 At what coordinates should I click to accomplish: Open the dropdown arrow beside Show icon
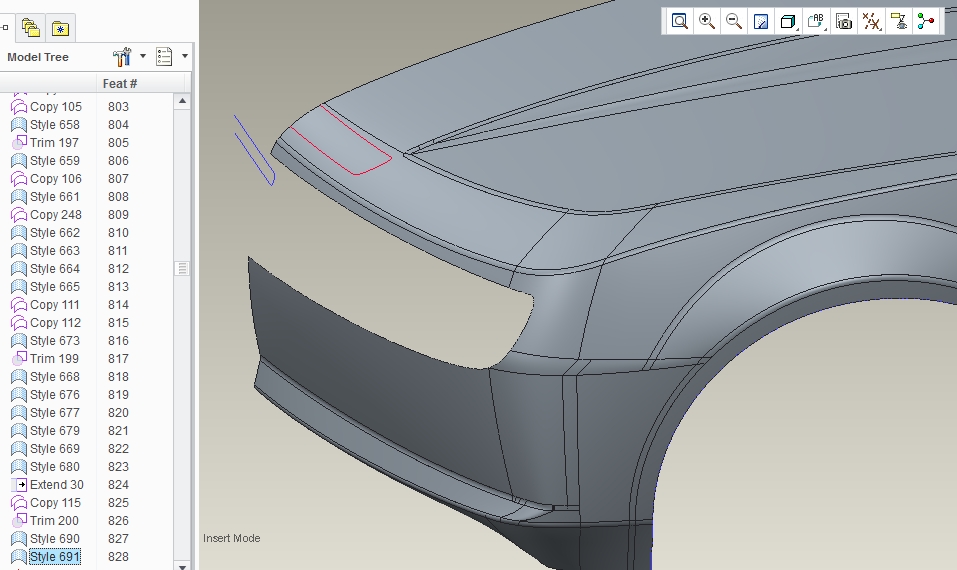point(184,56)
